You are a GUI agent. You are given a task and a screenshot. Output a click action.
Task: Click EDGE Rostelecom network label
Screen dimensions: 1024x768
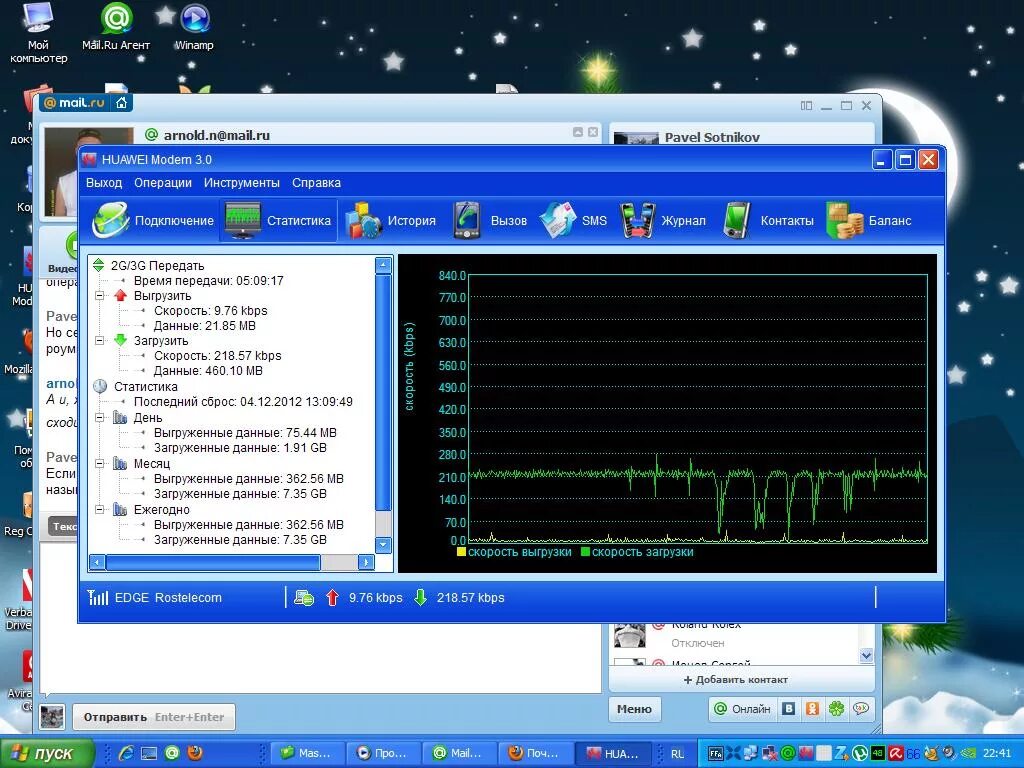168,598
